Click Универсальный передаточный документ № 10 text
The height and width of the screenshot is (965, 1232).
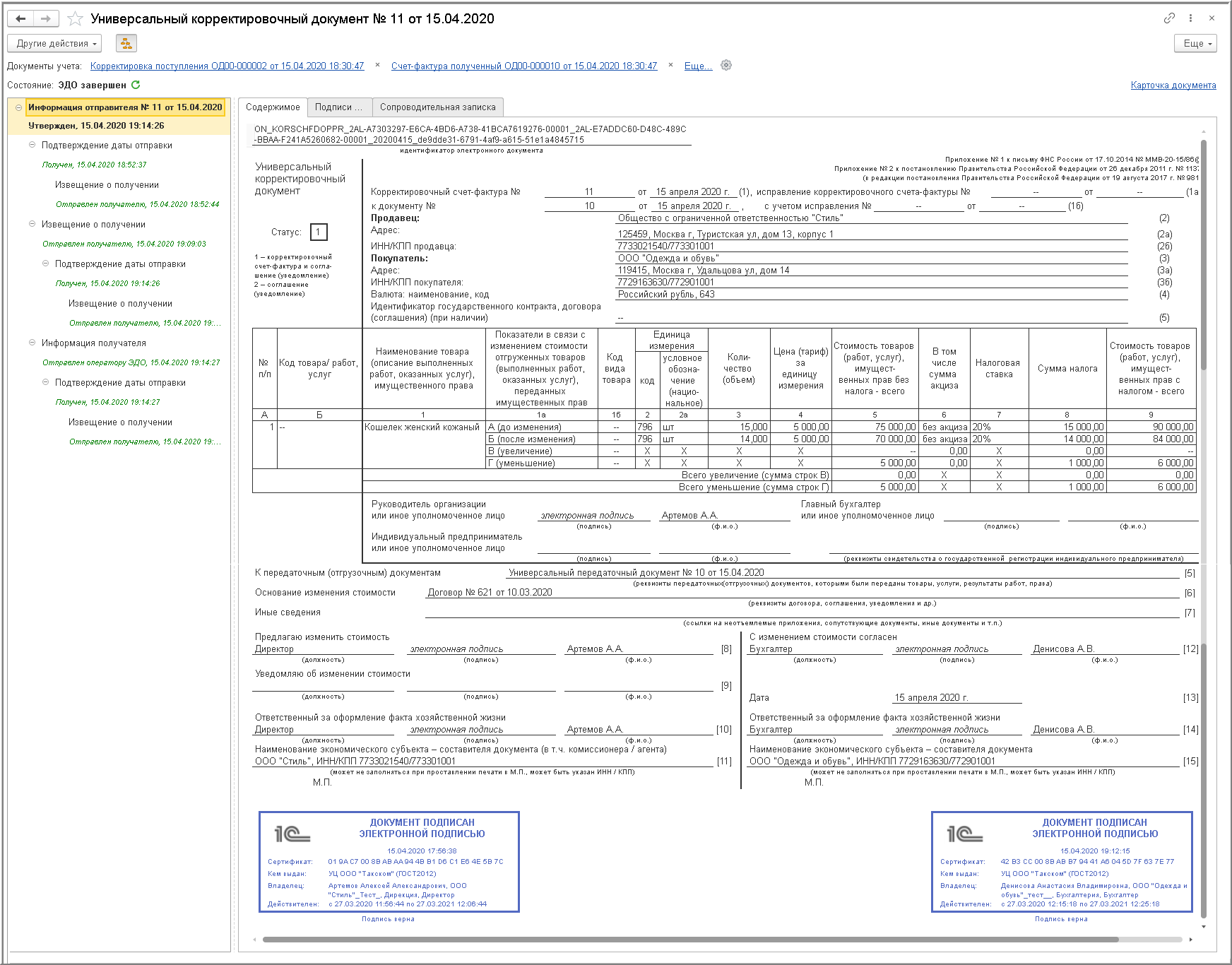point(636,573)
